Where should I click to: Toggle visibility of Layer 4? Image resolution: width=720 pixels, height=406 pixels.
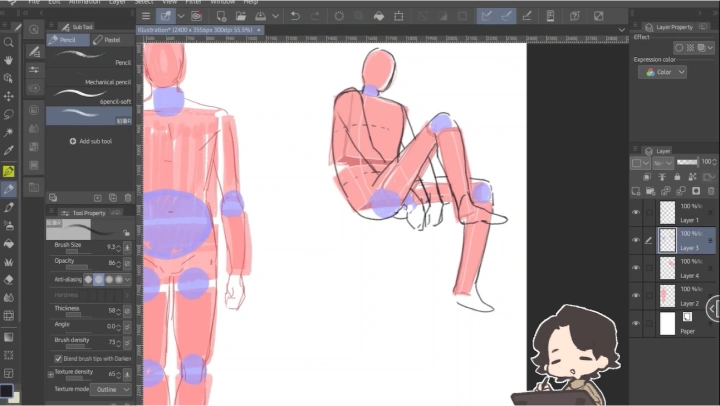(636, 267)
